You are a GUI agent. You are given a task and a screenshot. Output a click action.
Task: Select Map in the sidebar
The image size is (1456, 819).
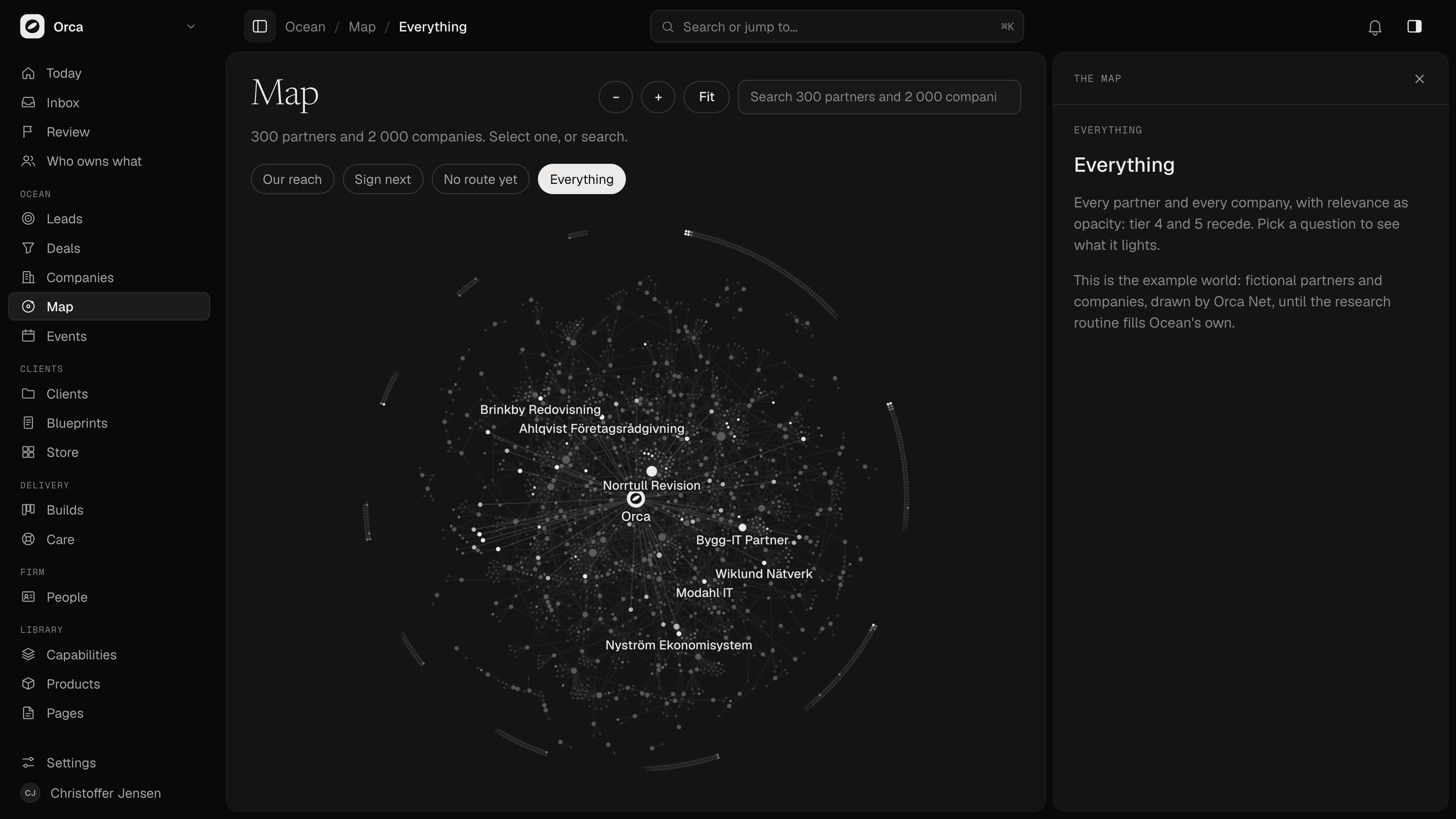pos(109,306)
